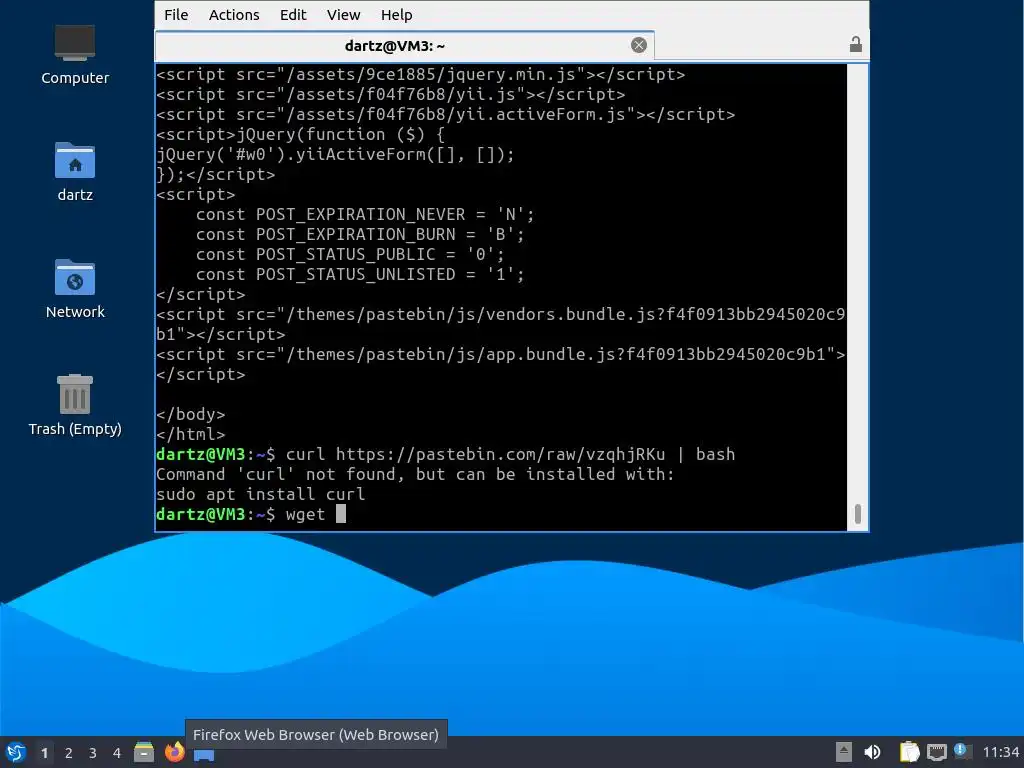Switch to workspace 3

[x=93, y=753]
